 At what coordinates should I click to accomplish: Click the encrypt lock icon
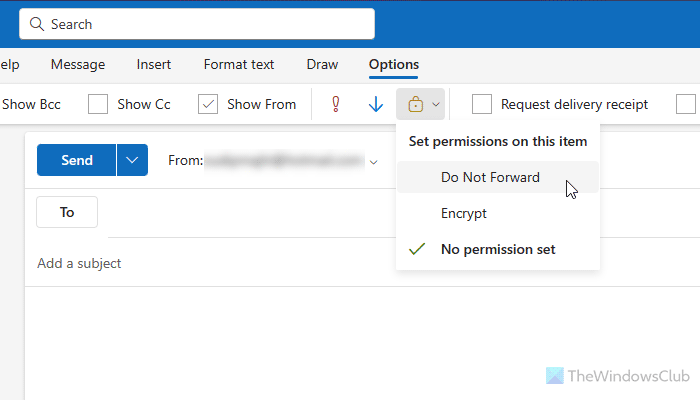point(415,104)
